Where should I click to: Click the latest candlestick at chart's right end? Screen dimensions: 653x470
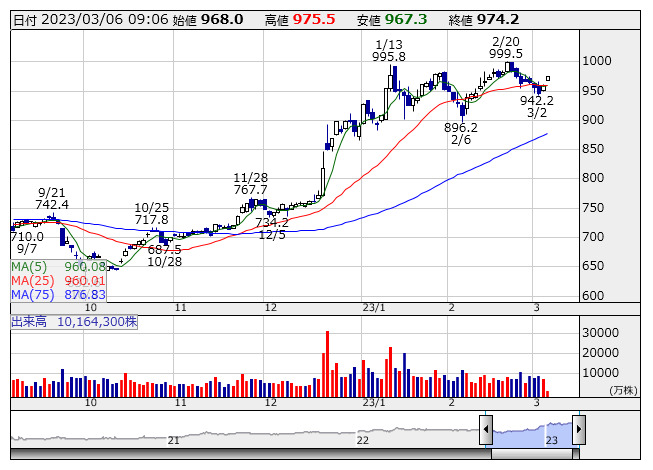click(x=548, y=78)
